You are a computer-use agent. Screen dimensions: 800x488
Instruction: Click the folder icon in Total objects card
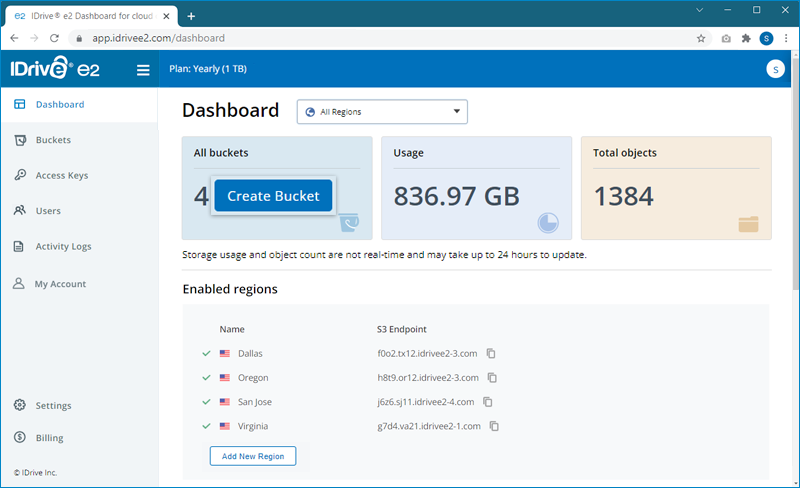click(748, 224)
